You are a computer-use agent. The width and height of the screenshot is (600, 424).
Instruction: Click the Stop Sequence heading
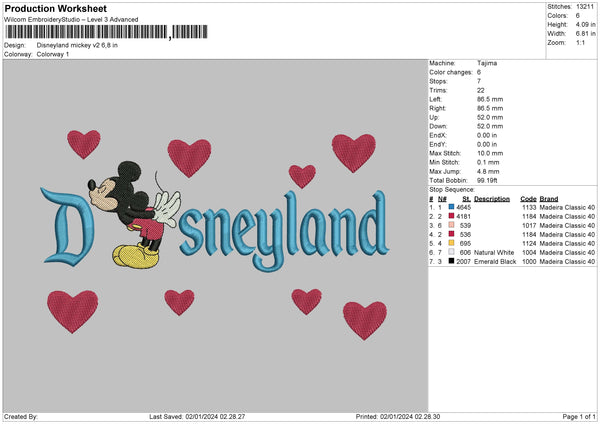(453, 188)
